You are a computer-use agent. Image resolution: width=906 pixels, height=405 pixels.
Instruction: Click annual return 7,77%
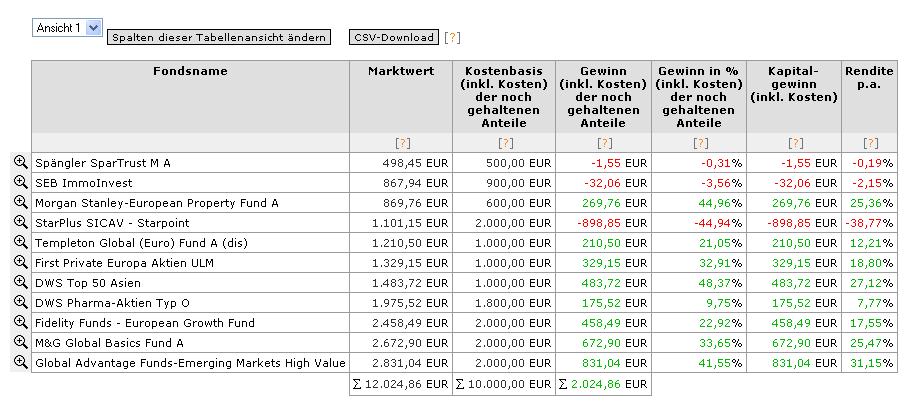click(875, 303)
